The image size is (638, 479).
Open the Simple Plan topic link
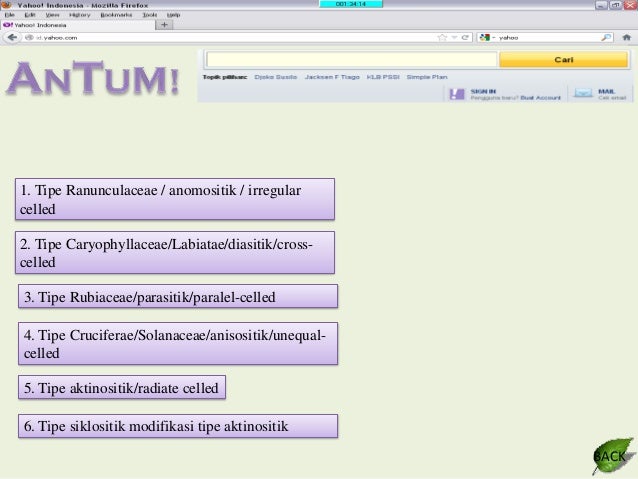[427, 77]
